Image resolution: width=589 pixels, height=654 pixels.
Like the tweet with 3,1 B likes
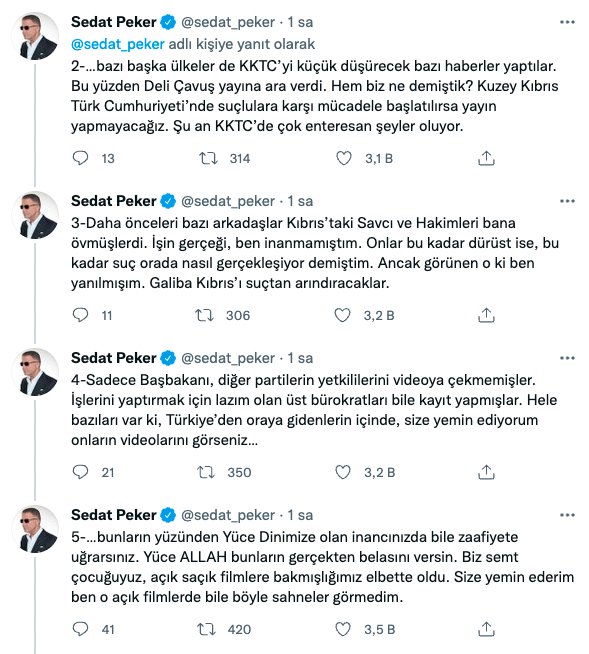(344, 158)
